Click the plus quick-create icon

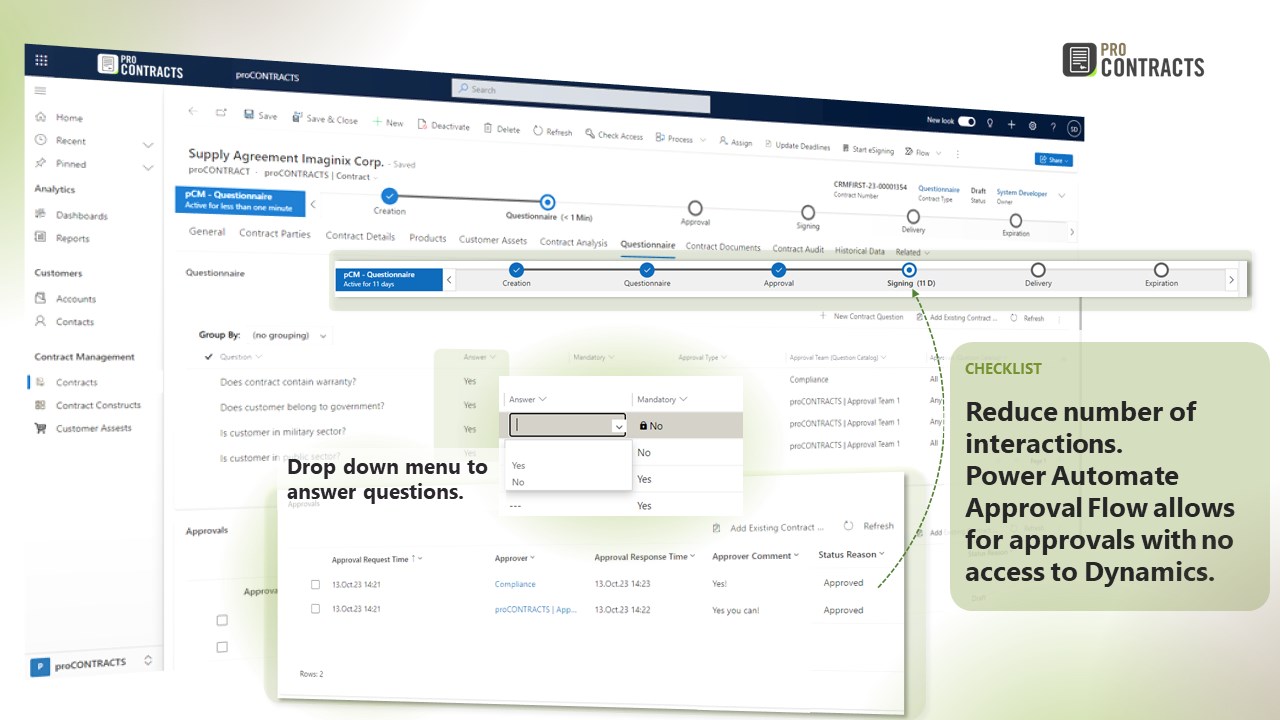tap(1011, 125)
